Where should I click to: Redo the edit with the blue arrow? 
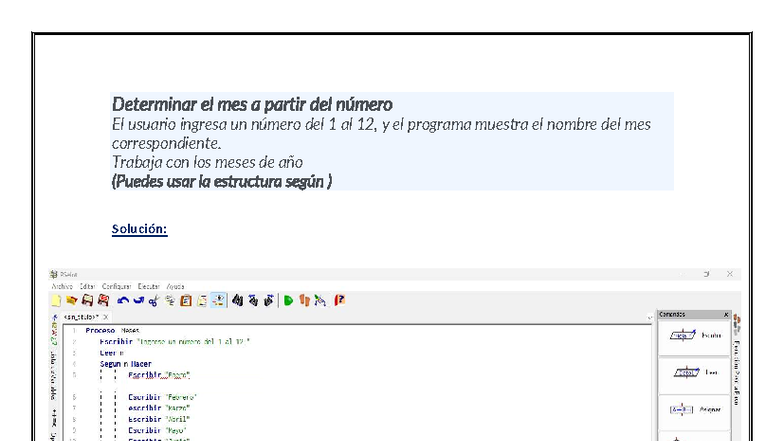coord(138,300)
